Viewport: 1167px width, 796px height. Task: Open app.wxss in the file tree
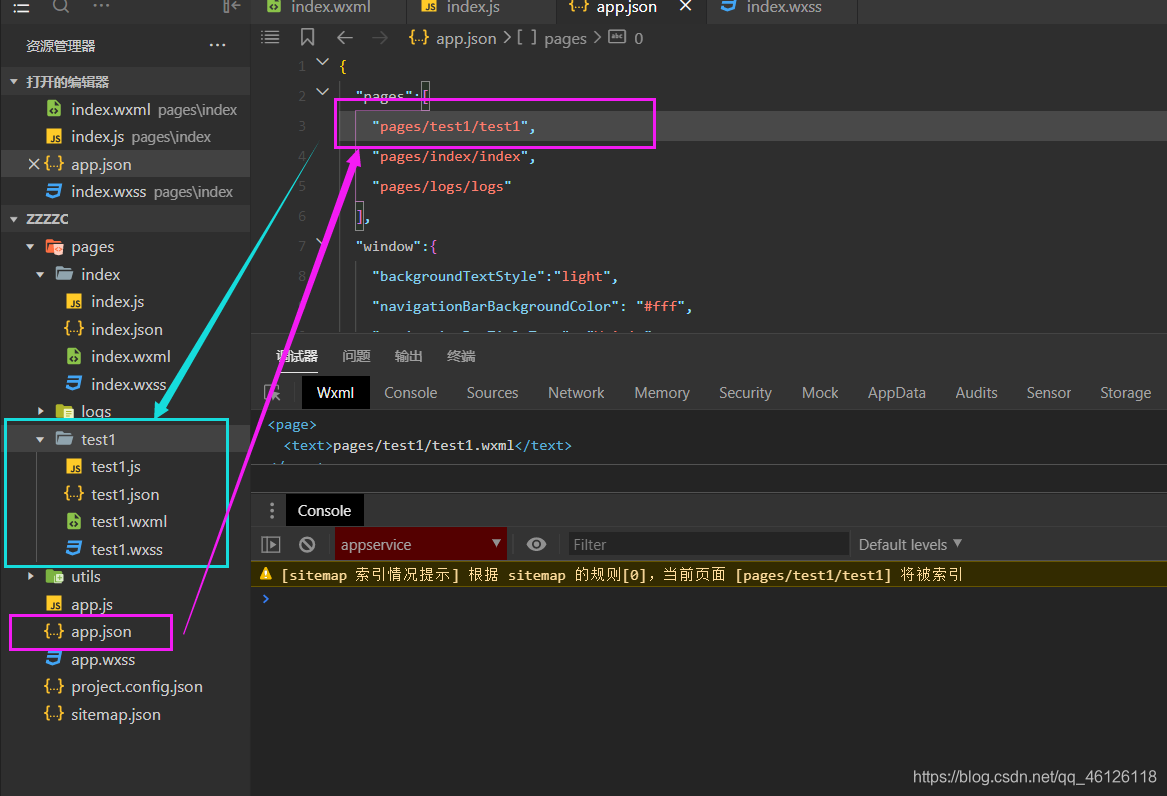click(x=103, y=659)
